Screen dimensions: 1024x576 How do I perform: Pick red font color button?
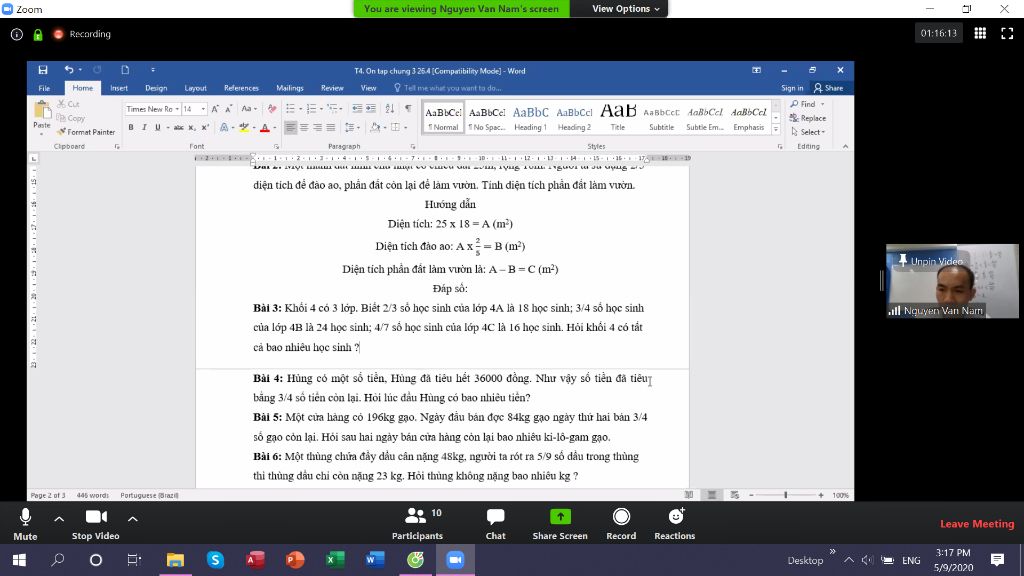[264, 127]
